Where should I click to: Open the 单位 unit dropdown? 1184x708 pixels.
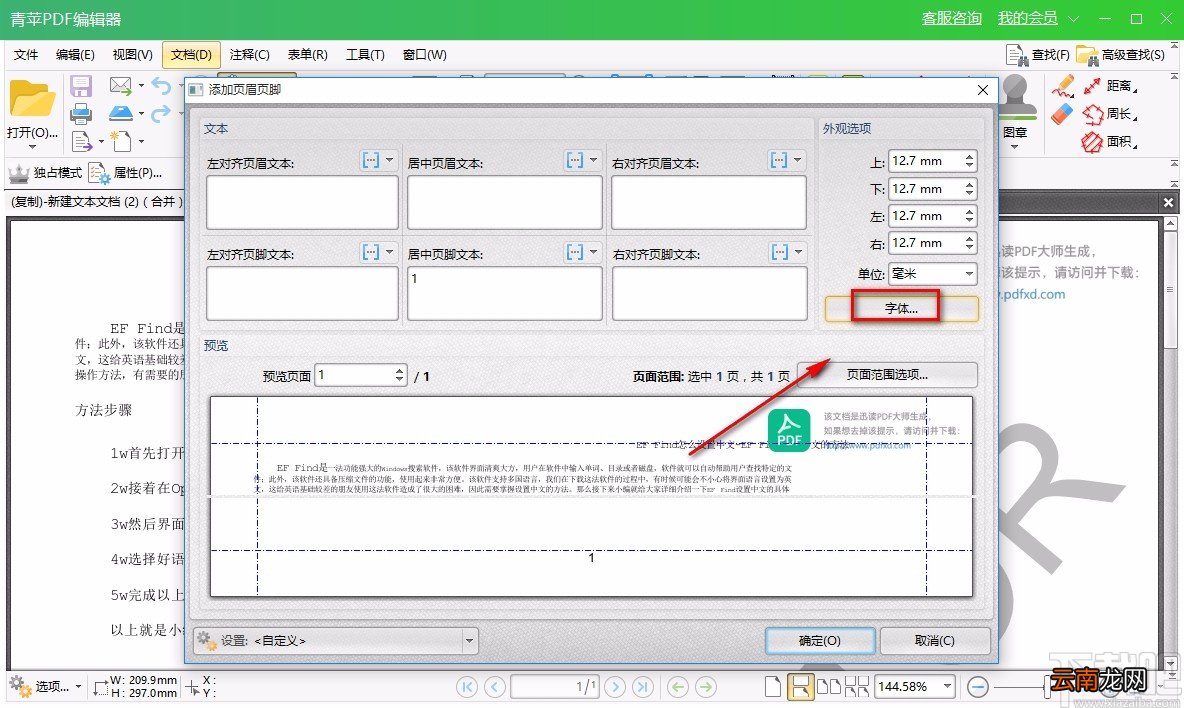tap(933, 273)
